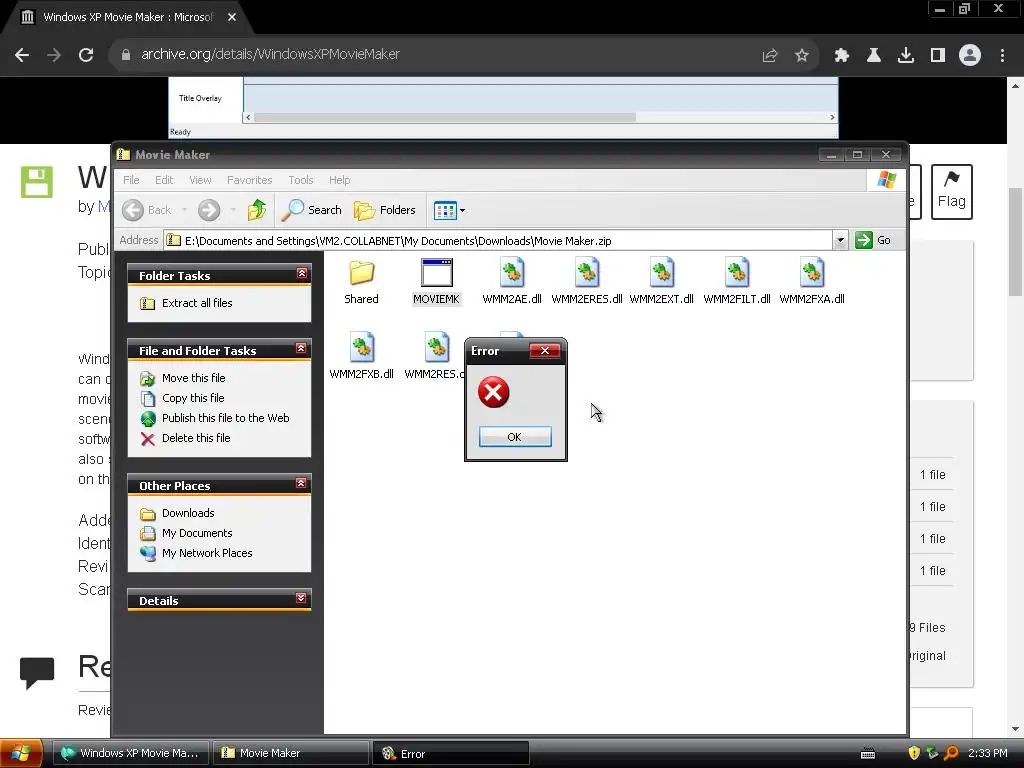Open the Favorites menu
The height and width of the screenshot is (768, 1024).
point(249,180)
